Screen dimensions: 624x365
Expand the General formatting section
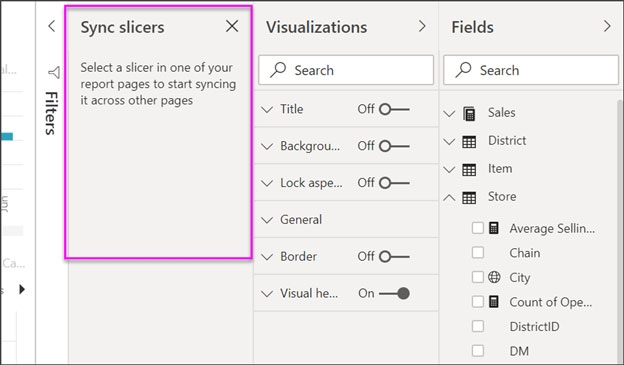(x=346, y=219)
